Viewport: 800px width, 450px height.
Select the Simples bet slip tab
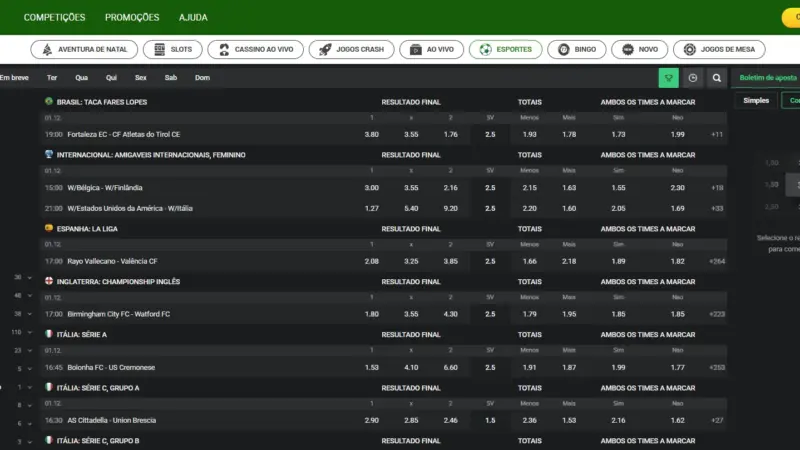coord(756,101)
